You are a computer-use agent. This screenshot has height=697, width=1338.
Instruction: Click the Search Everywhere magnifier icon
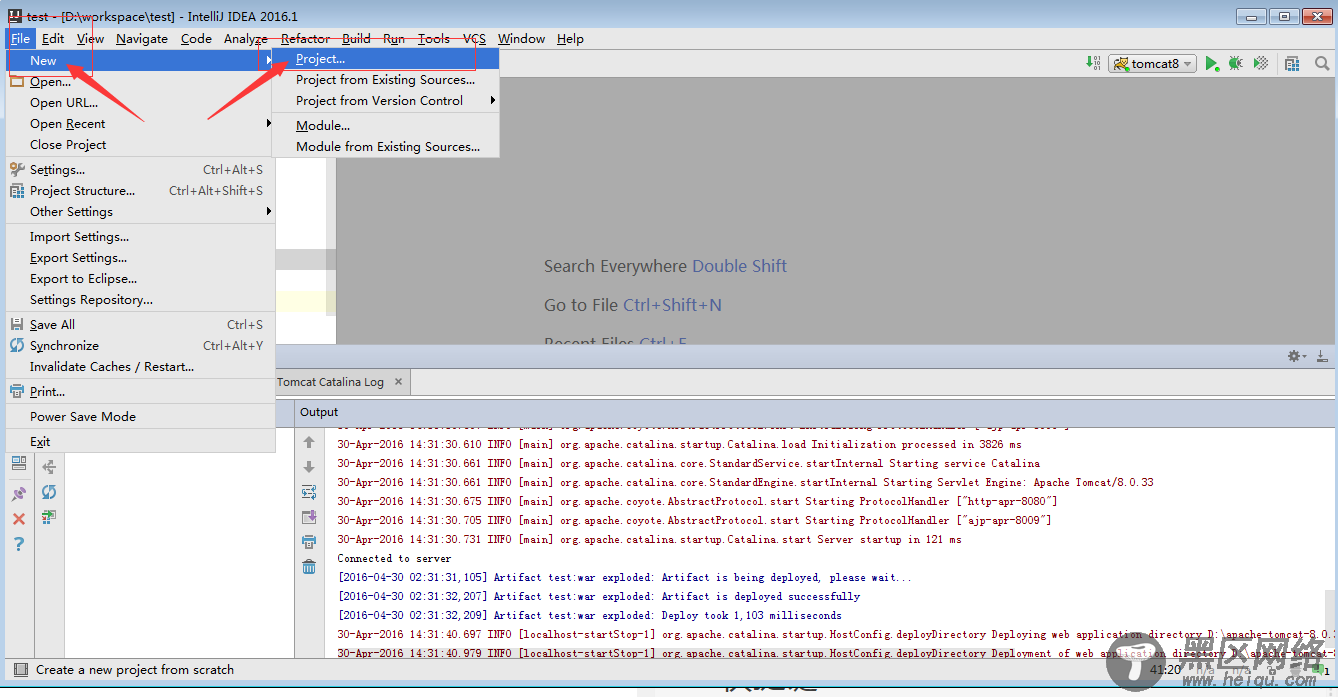point(1322,63)
